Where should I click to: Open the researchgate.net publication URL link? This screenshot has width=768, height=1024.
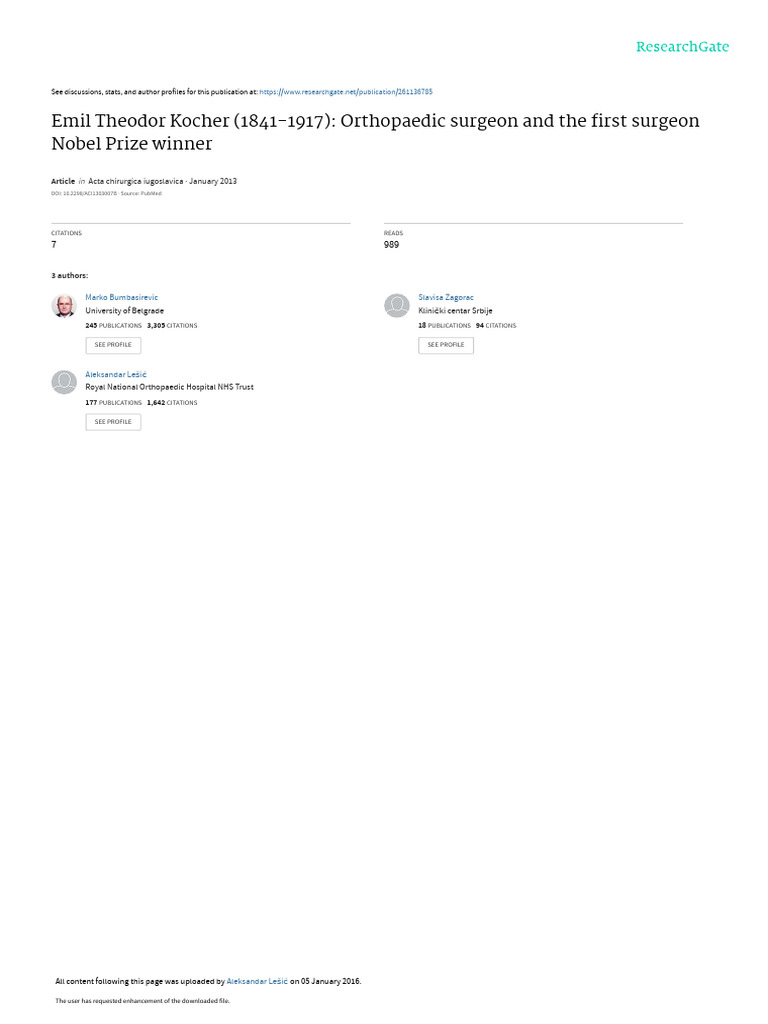tap(346, 92)
